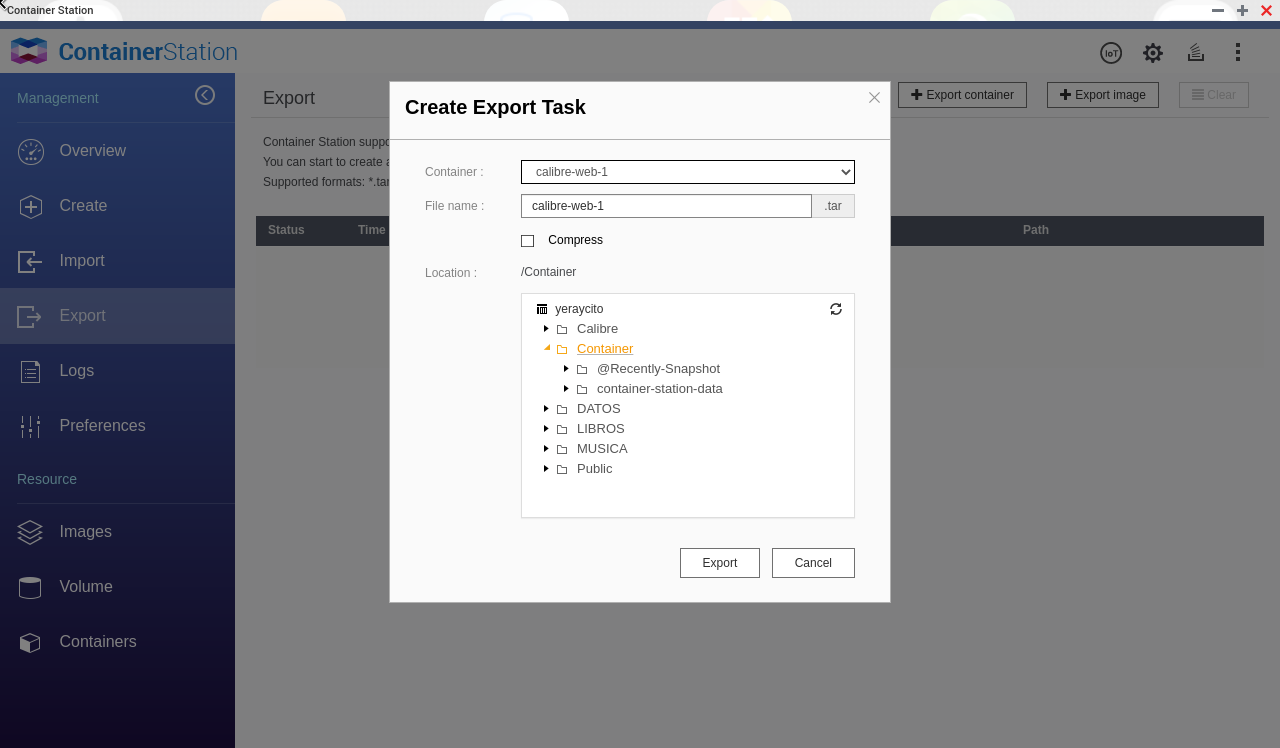The height and width of the screenshot is (748, 1280).
Task: Click the Export button in dialog
Action: (x=719, y=563)
